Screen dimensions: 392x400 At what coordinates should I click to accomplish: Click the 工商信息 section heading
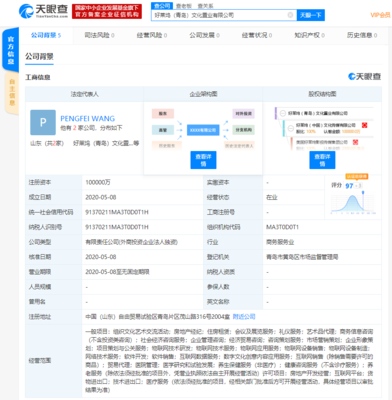coord(38,77)
